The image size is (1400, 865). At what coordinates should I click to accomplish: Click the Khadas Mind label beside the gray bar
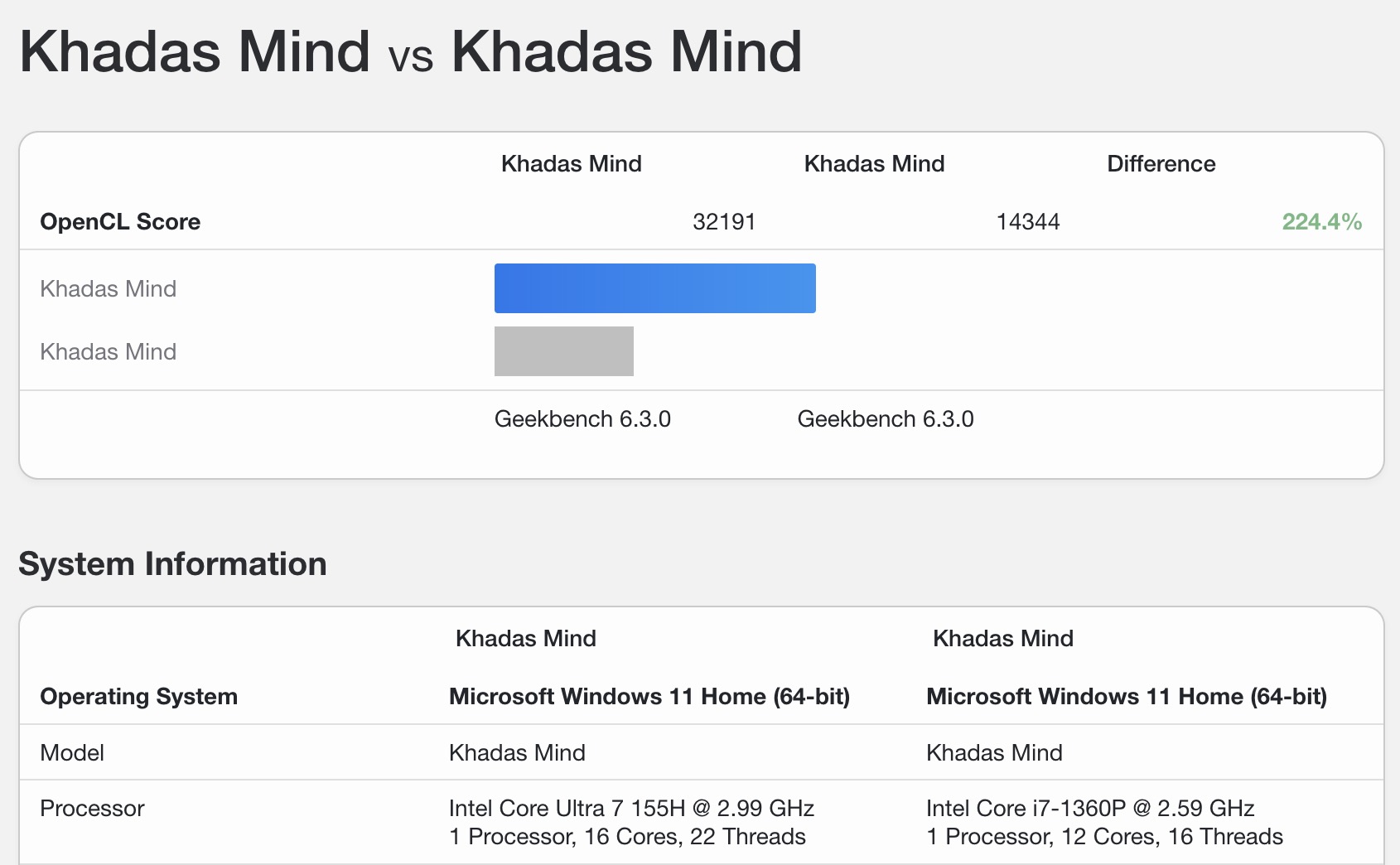pos(108,352)
